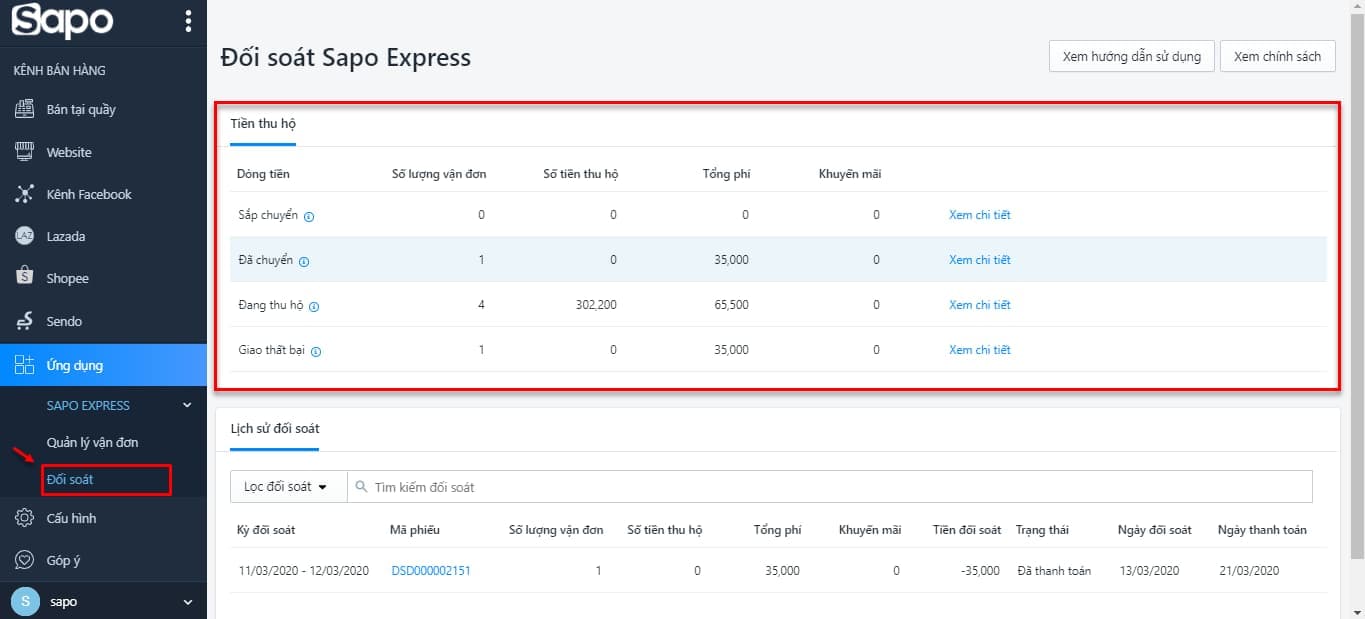Click the Cấu hình gear icon
Image resolution: width=1365 pixels, height=619 pixels.
(25, 518)
